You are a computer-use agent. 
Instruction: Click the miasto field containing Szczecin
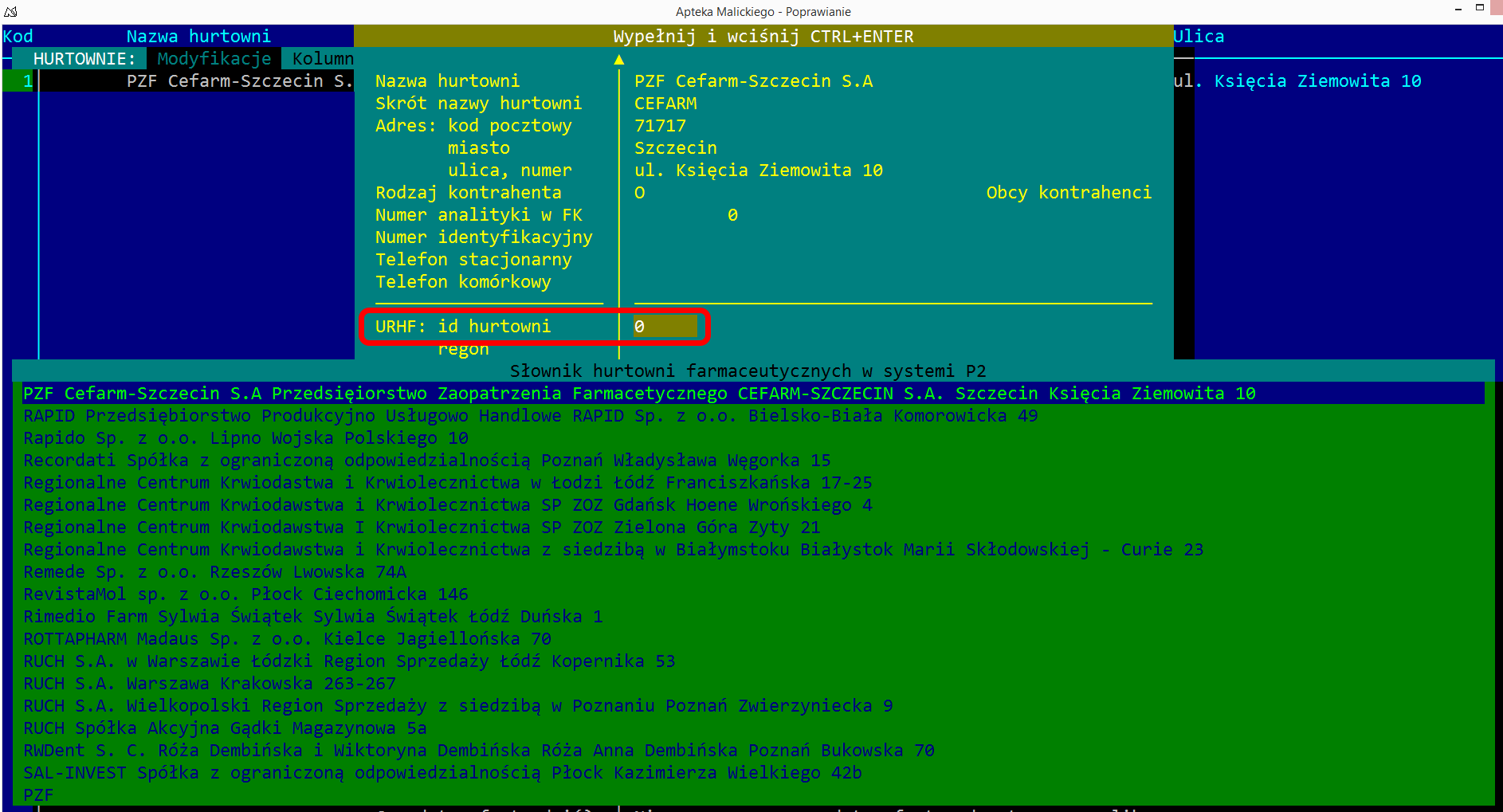point(675,148)
